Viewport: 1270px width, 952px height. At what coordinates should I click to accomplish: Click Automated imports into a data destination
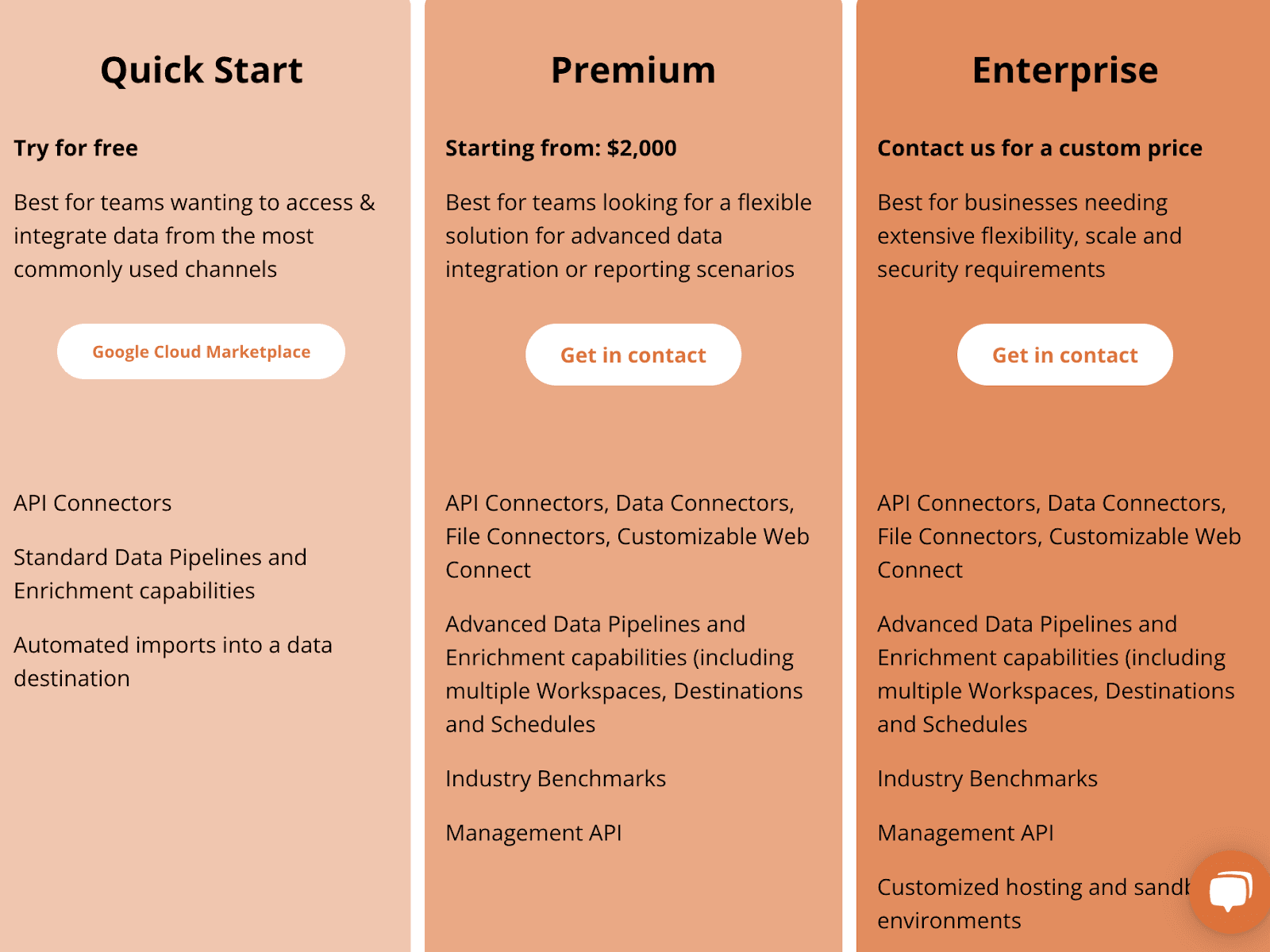click(x=173, y=662)
